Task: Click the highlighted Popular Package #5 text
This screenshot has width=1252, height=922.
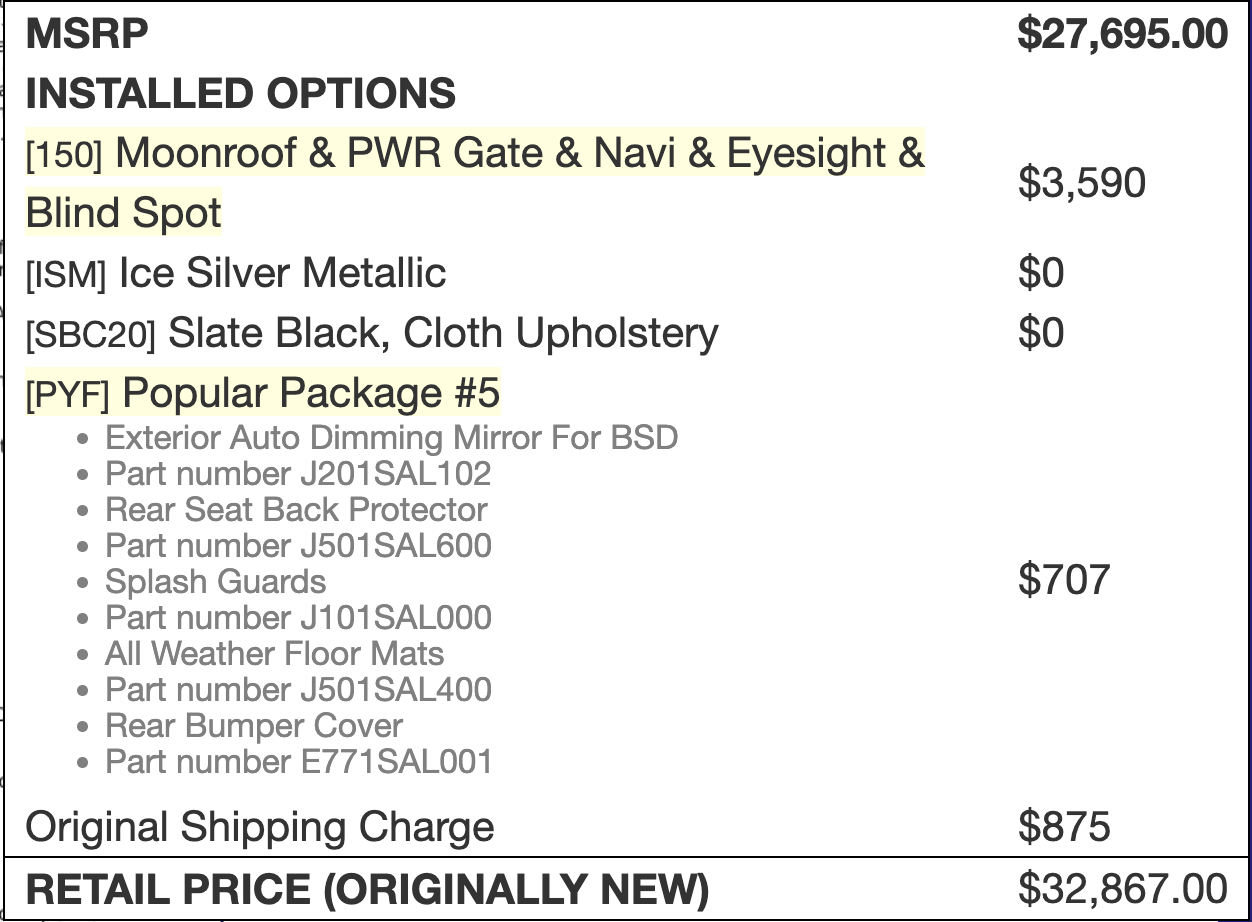Action: click(310, 394)
